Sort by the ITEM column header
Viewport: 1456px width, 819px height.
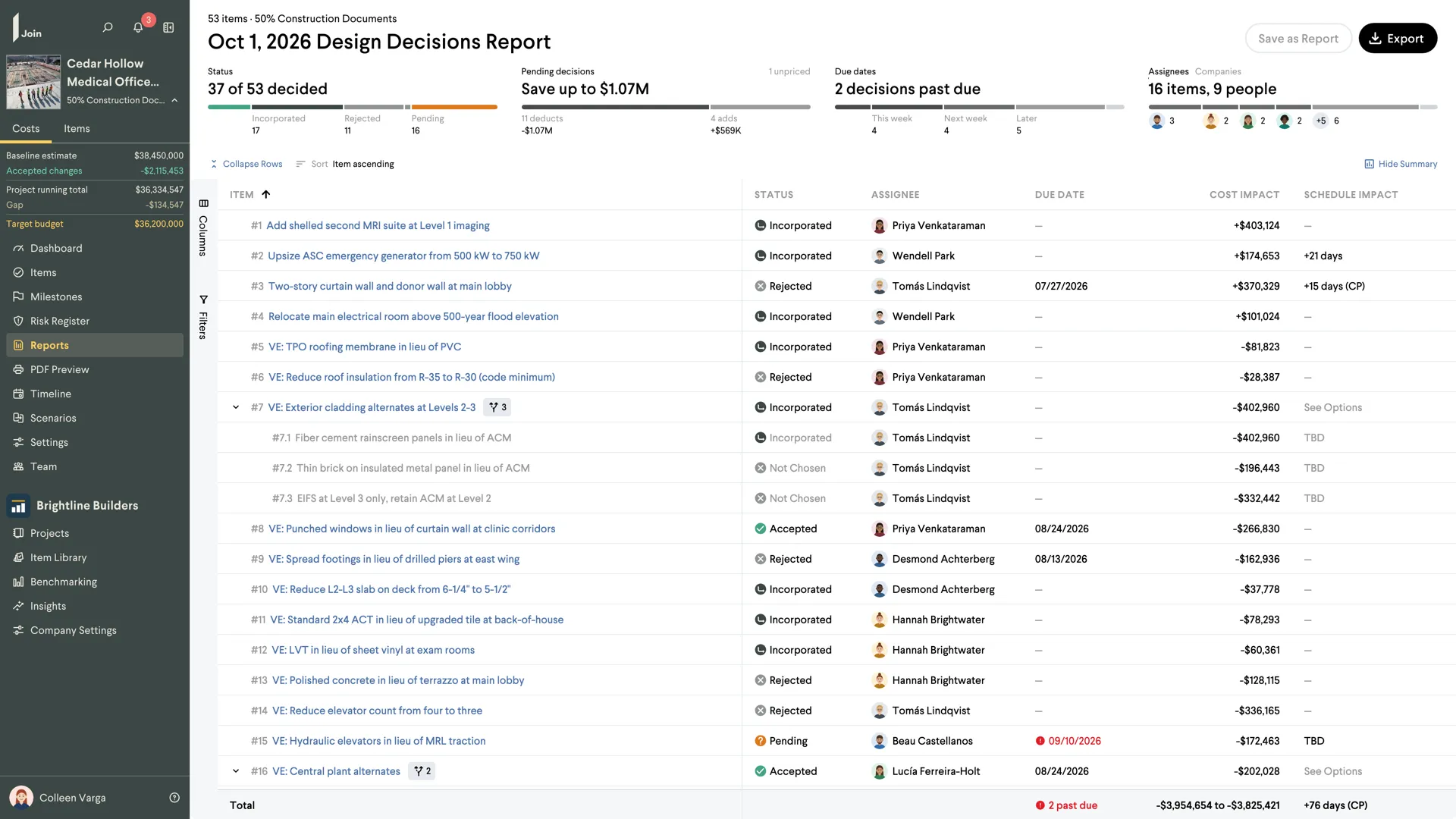(x=249, y=195)
